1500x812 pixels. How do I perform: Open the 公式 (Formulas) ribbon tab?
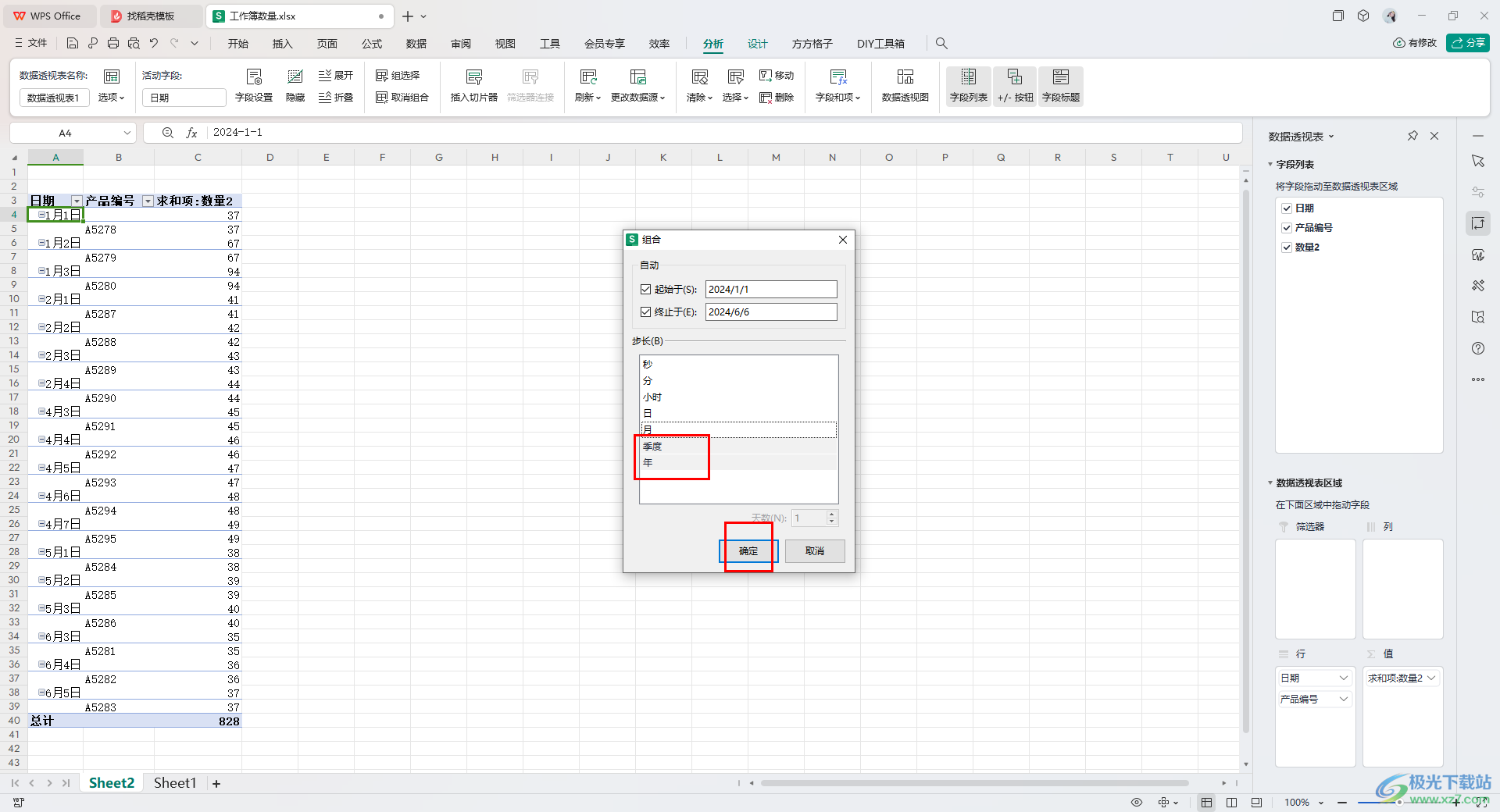pyautogui.click(x=372, y=44)
